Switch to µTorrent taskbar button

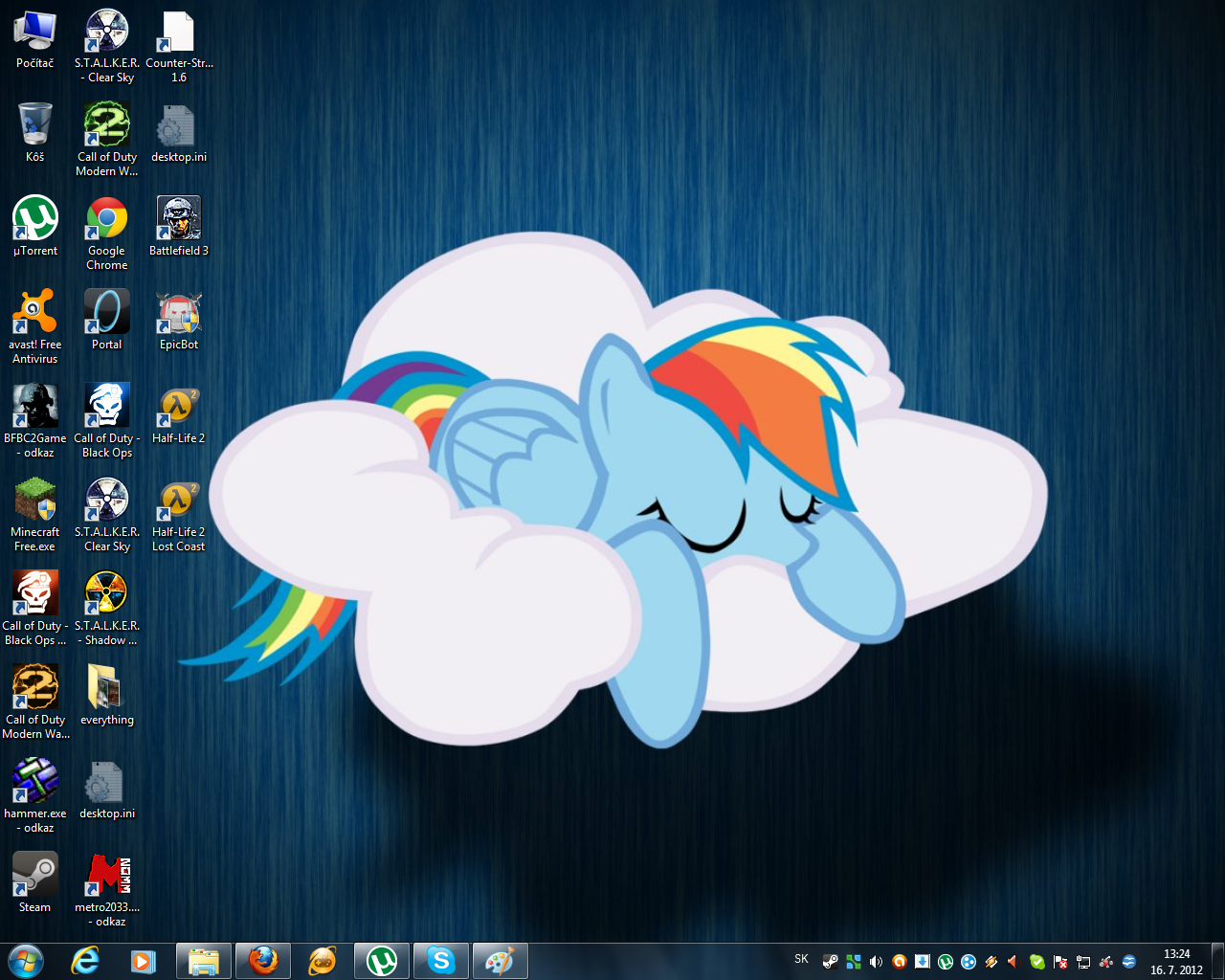(x=382, y=961)
